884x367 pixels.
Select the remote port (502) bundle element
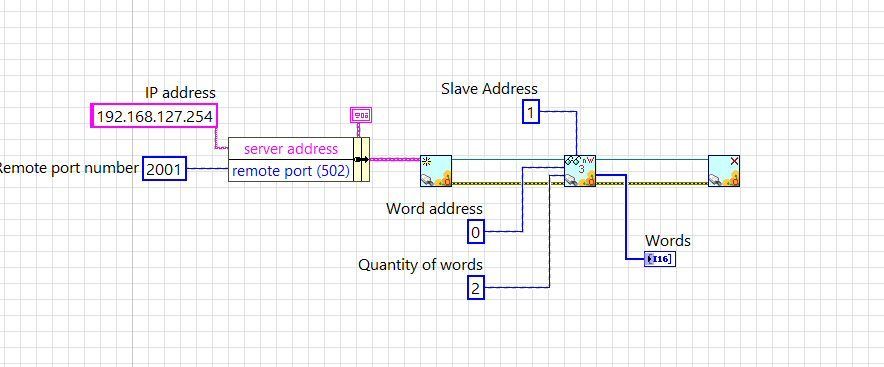(x=291, y=171)
